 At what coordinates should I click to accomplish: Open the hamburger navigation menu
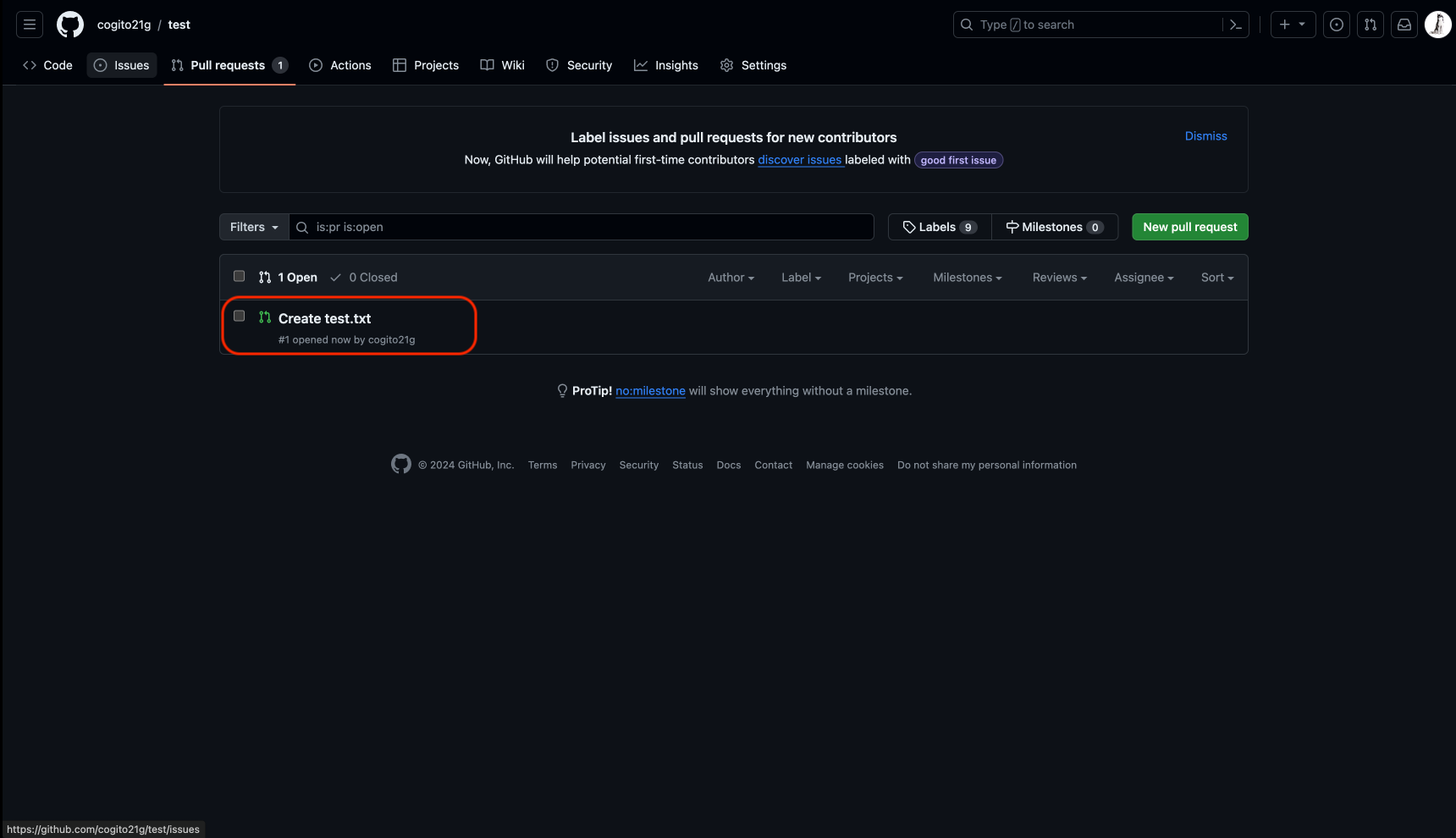coord(30,25)
